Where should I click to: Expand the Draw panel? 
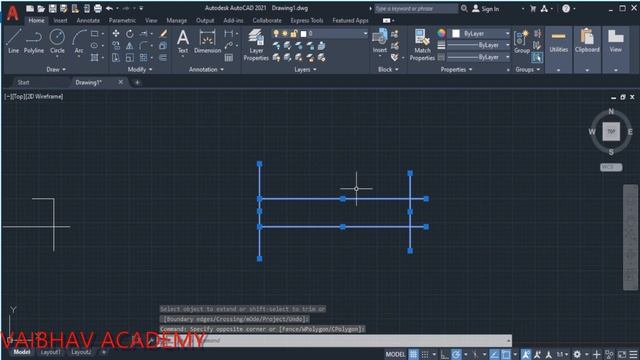pos(56,69)
